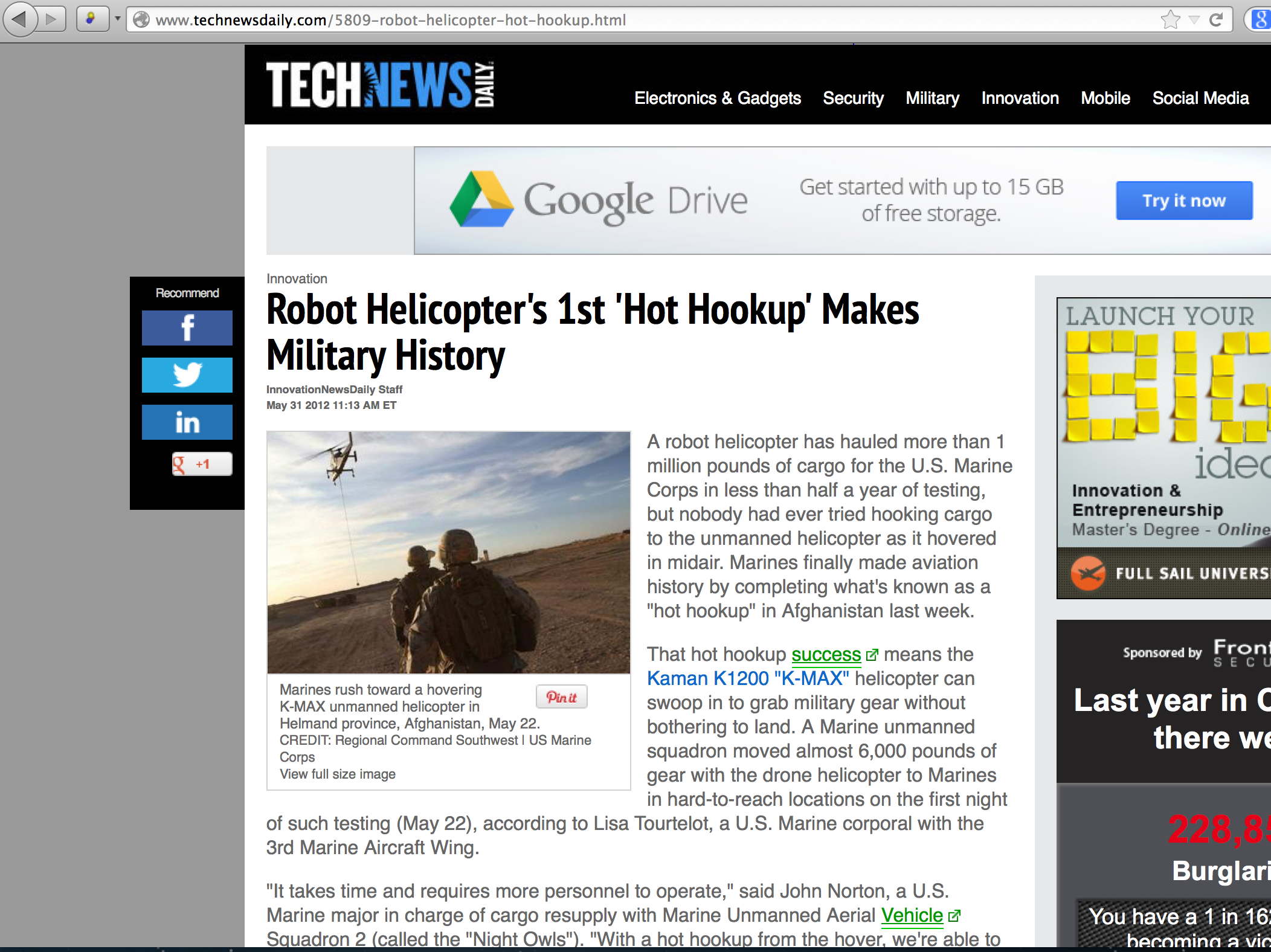Click the browser back arrow button

pos(19,19)
